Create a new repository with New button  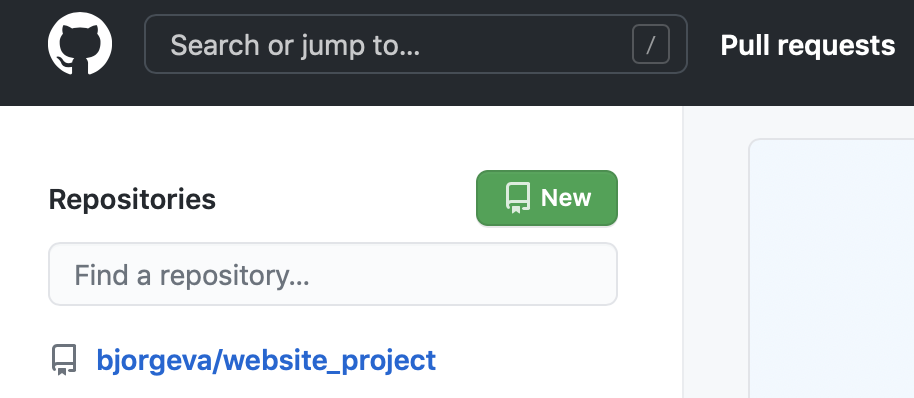pyautogui.click(x=547, y=198)
